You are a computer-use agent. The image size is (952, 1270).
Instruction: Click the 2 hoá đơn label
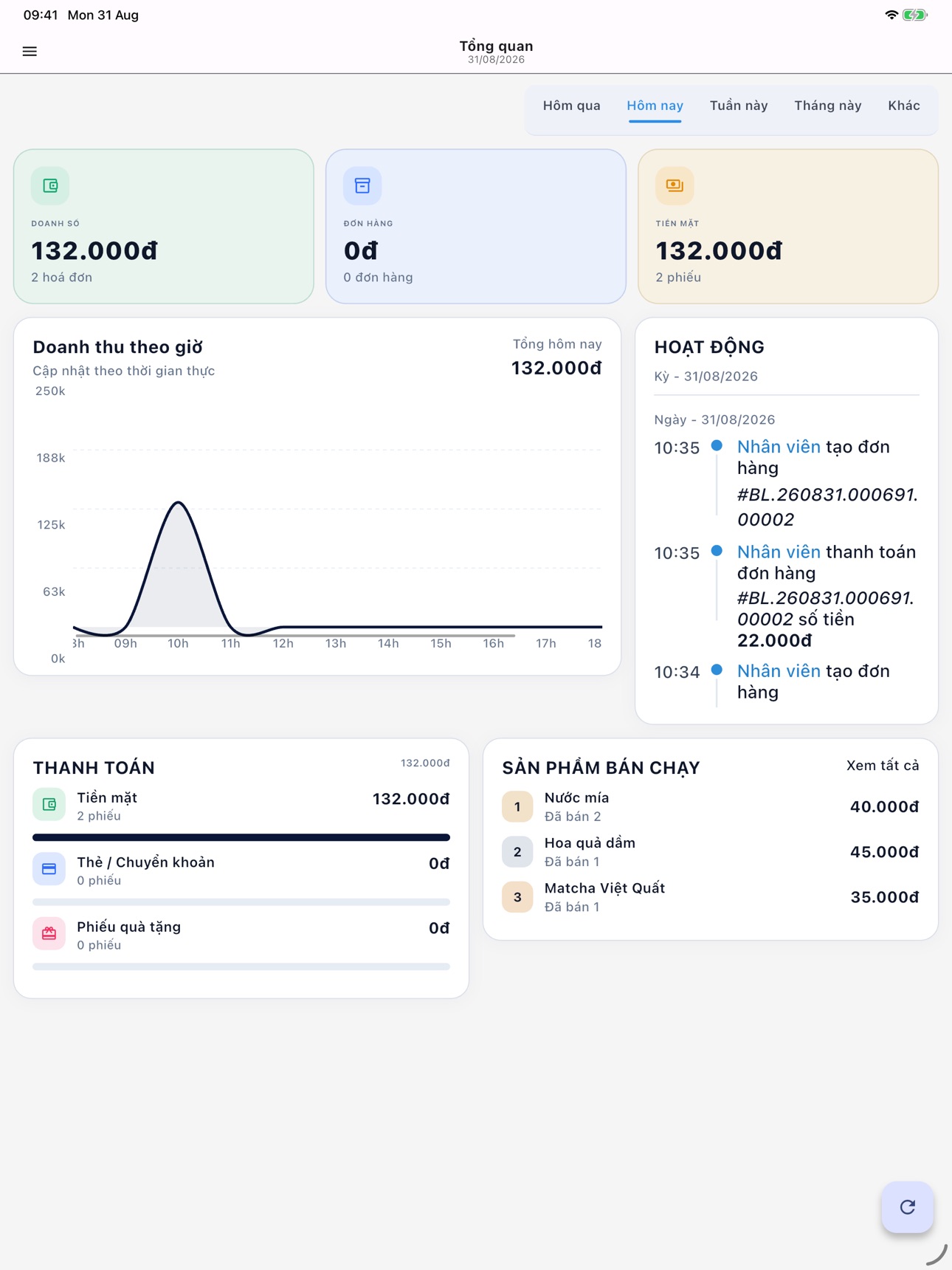pyautogui.click(x=61, y=278)
